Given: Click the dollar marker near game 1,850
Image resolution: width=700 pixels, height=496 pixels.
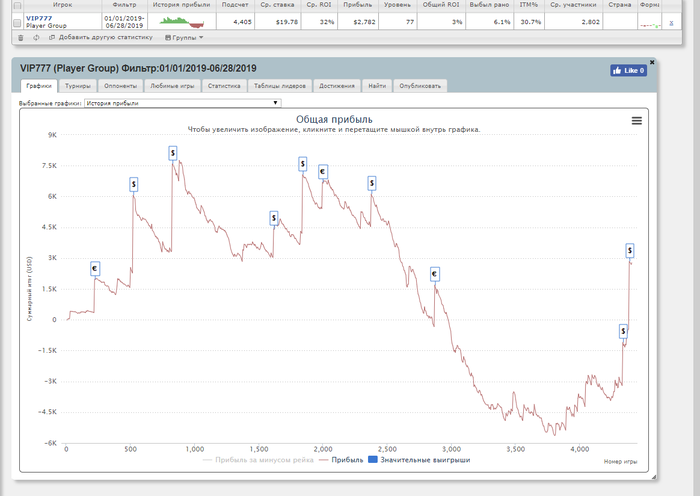Looking at the screenshot, I should pyautogui.click(x=303, y=164).
